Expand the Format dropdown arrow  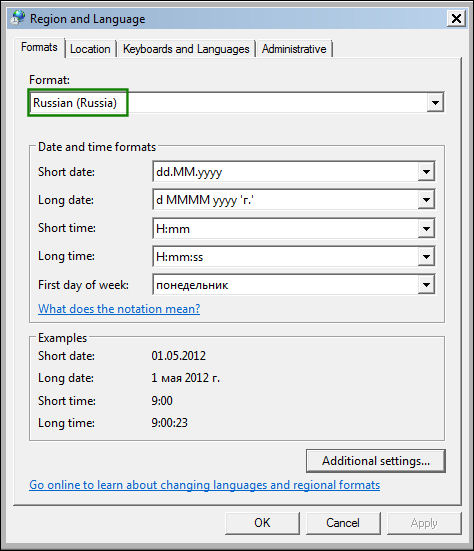(x=435, y=103)
